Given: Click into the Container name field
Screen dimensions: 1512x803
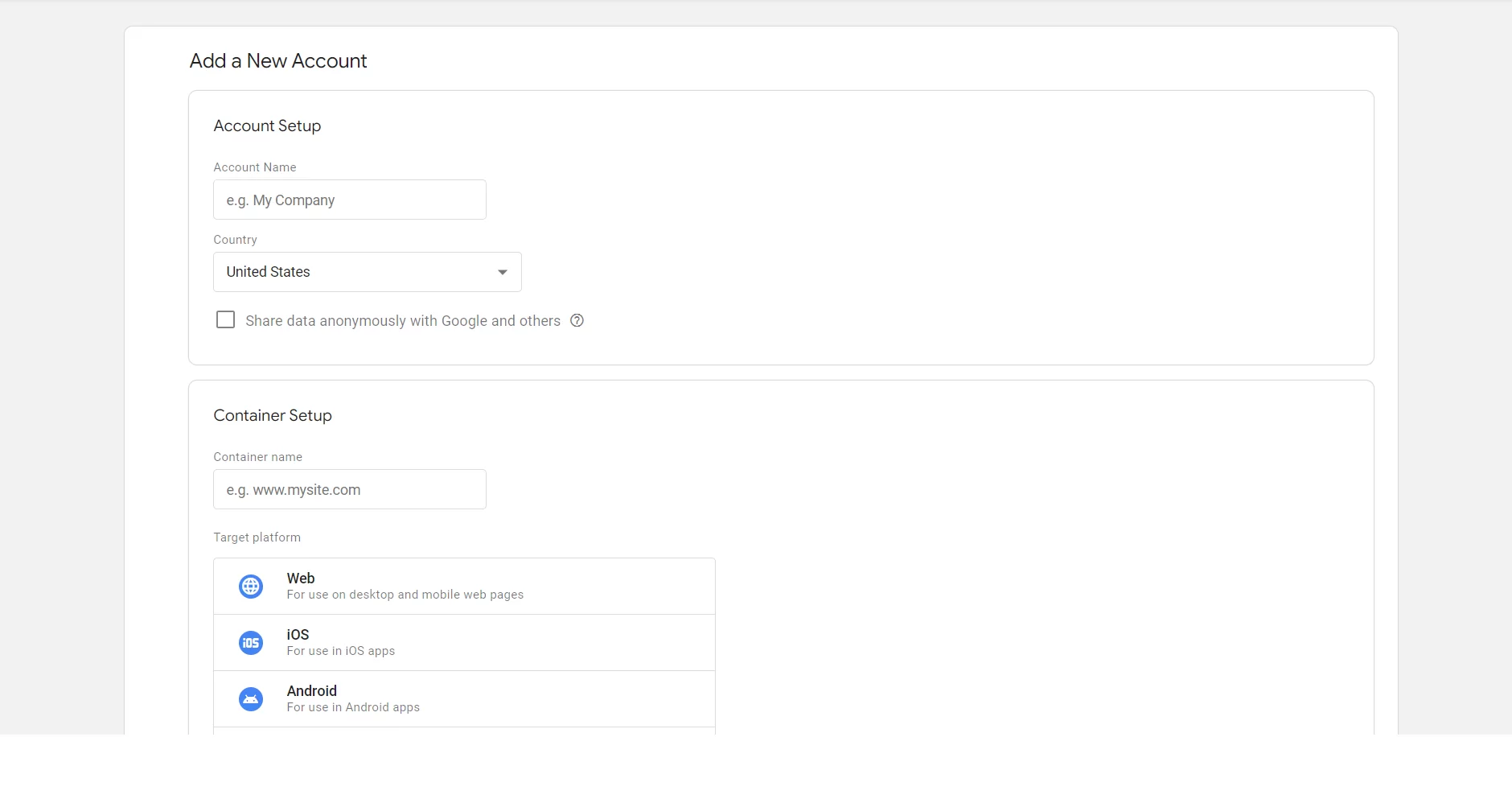Looking at the screenshot, I should tap(350, 489).
